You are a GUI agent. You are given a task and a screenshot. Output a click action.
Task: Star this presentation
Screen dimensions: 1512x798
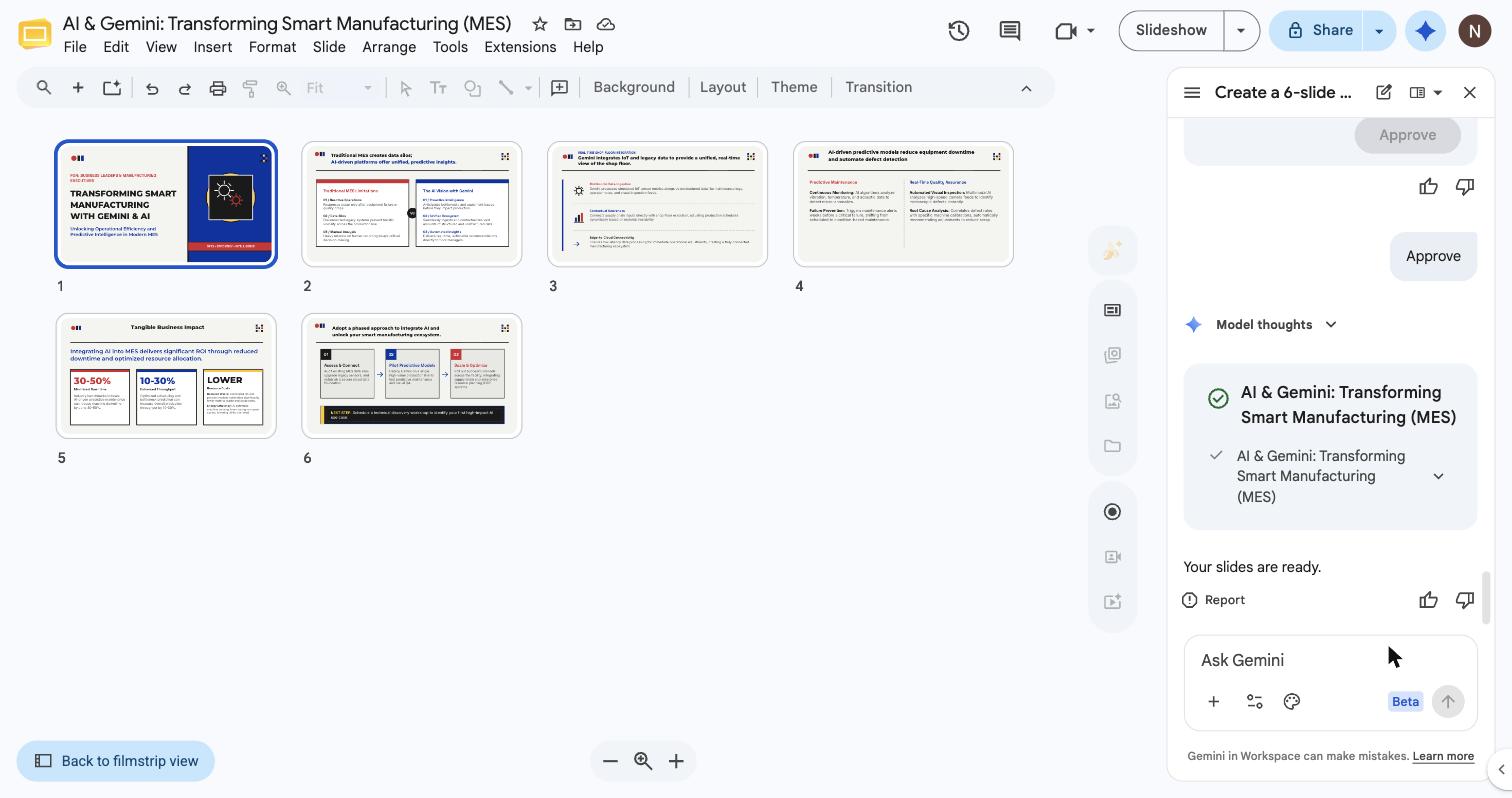[x=539, y=24]
